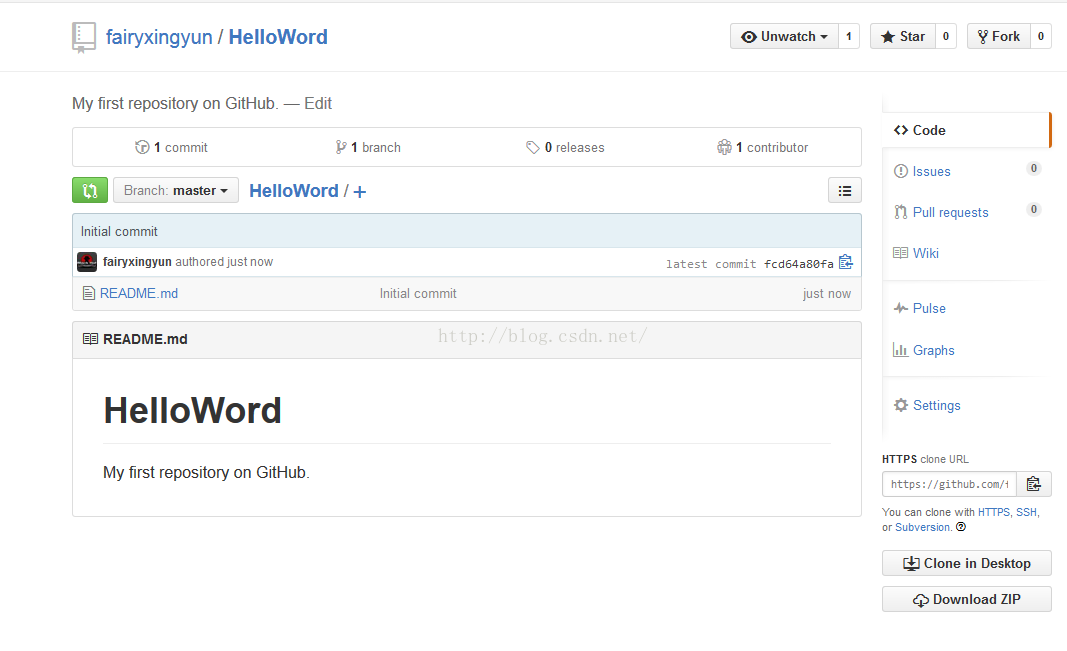Image resolution: width=1067 pixels, height=651 pixels.
Task: Click the fairyxingyun avatar thumbnail
Action: [87, 262]
